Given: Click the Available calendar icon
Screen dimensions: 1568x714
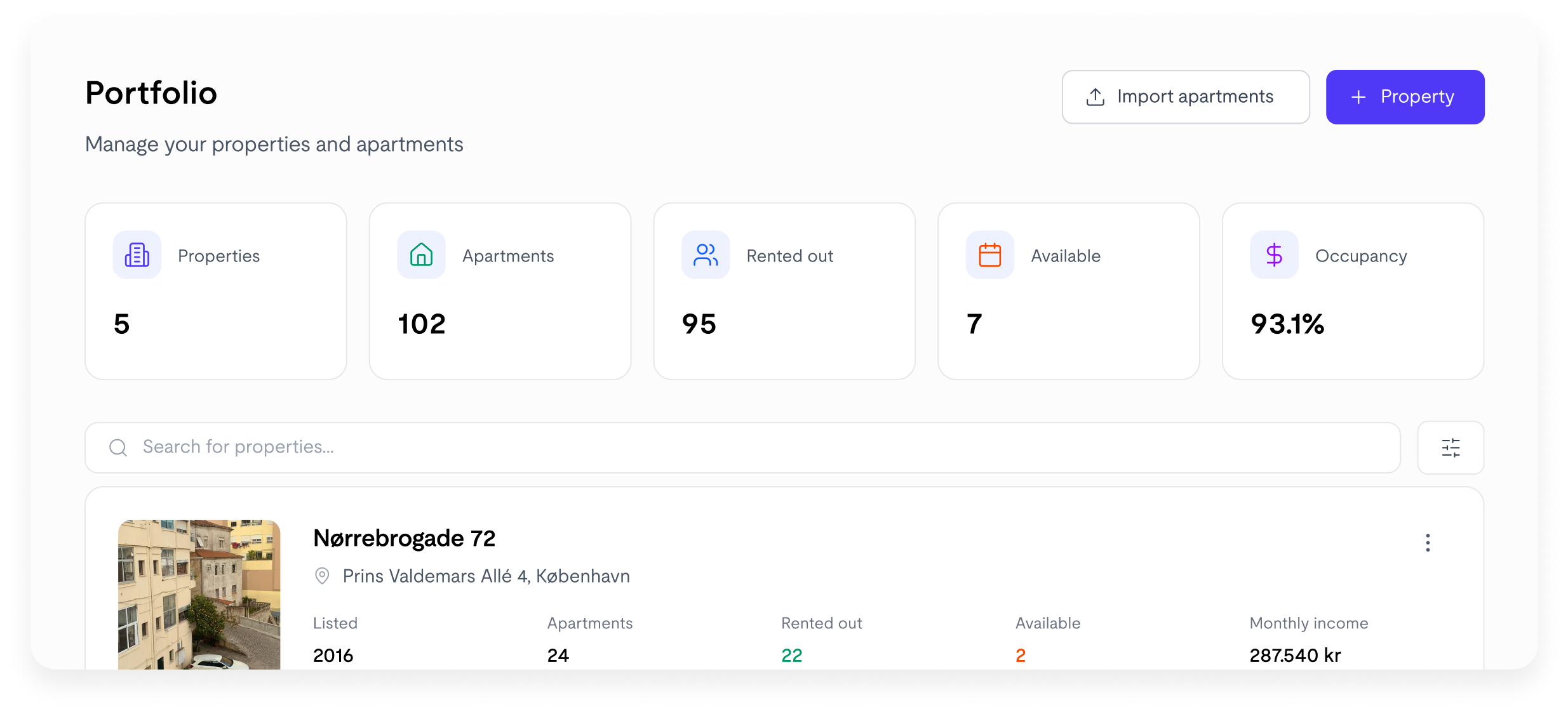Looking at the screenshot, I should pos(989,255).
